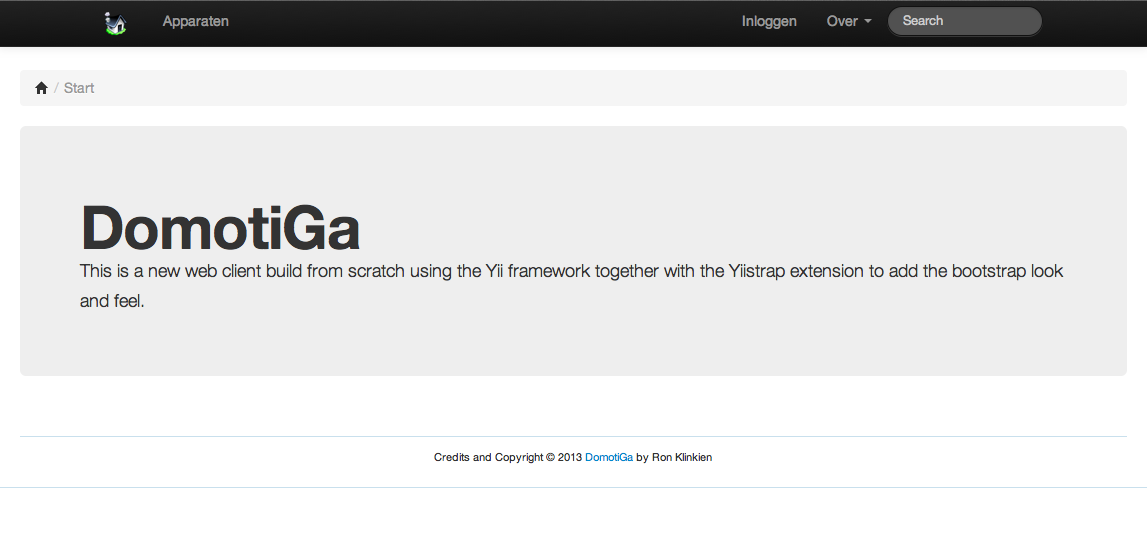Click the home icon in the breadcrumb

tap(41, 88)
